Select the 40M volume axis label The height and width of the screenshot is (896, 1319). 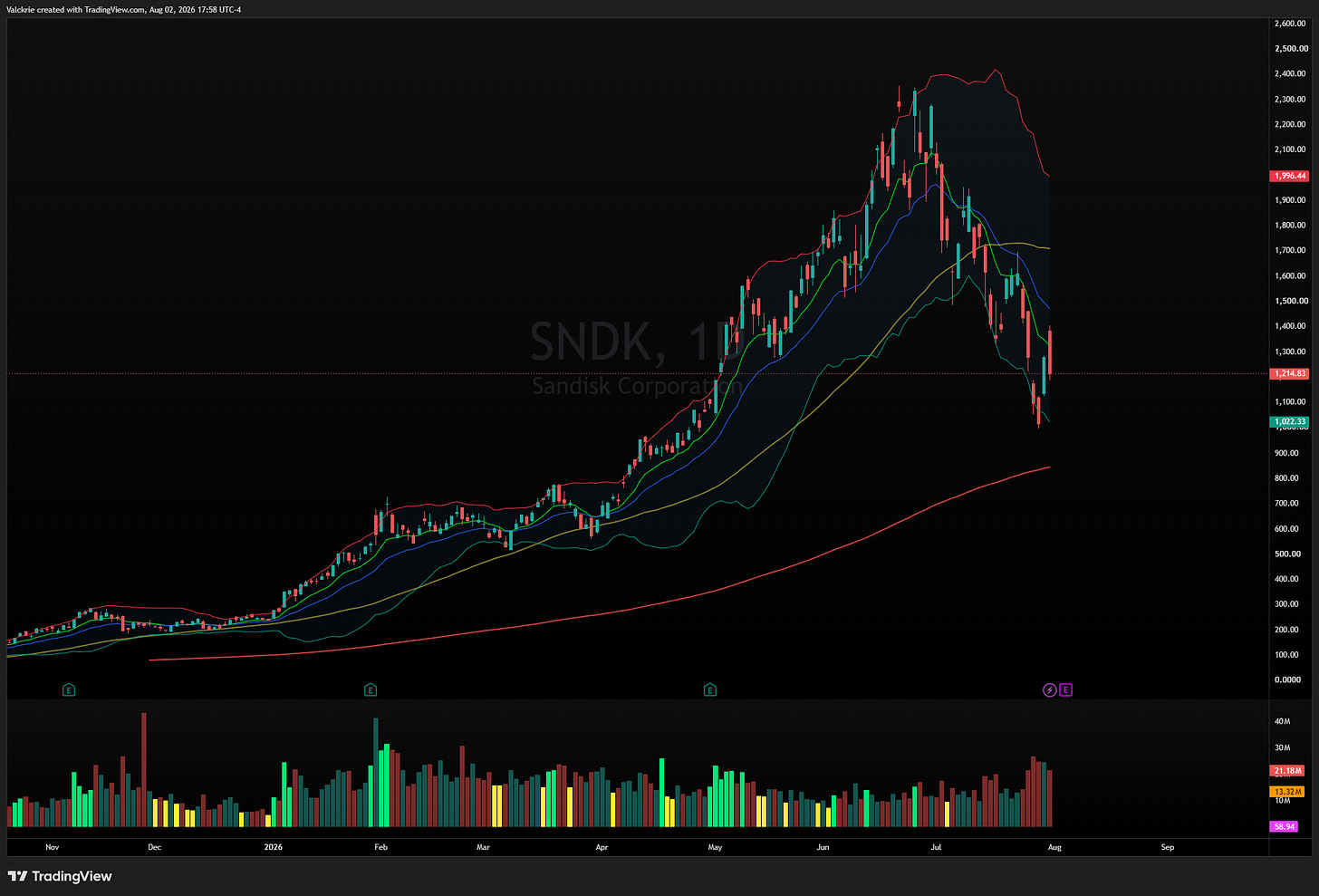pos(1283,722)
